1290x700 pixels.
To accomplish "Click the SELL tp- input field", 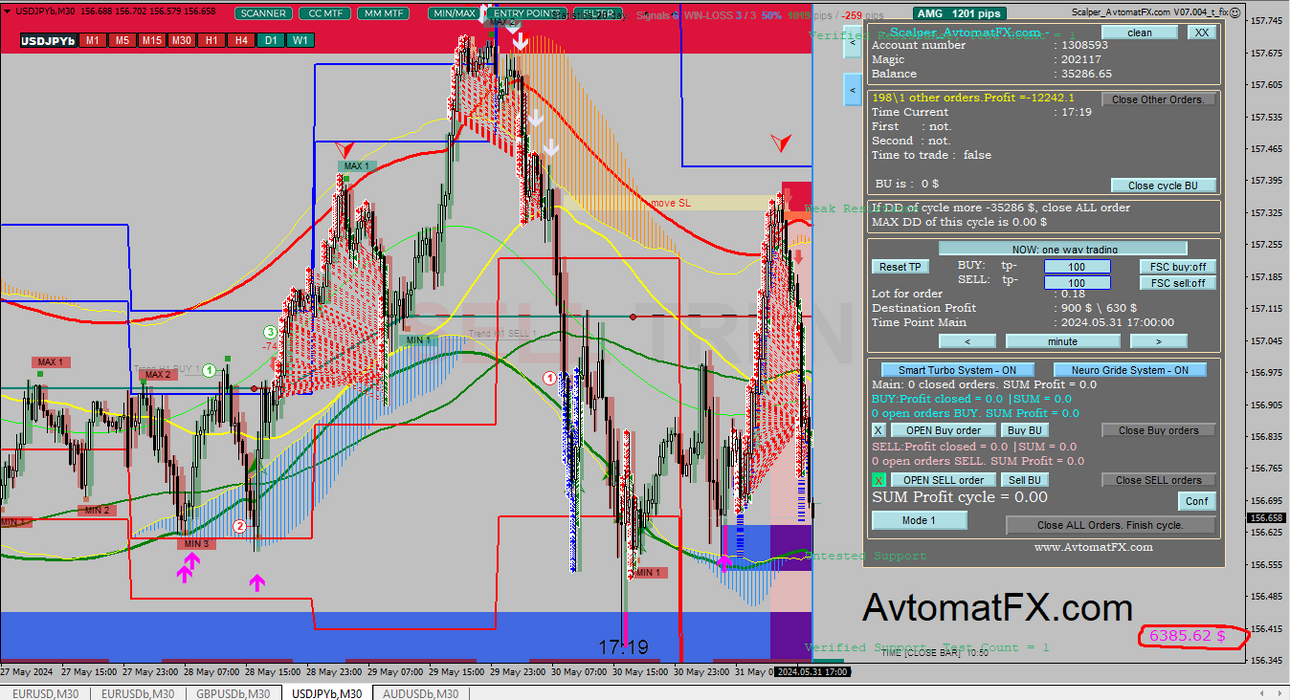I will pyautogui.click(x=1077, y=283).
